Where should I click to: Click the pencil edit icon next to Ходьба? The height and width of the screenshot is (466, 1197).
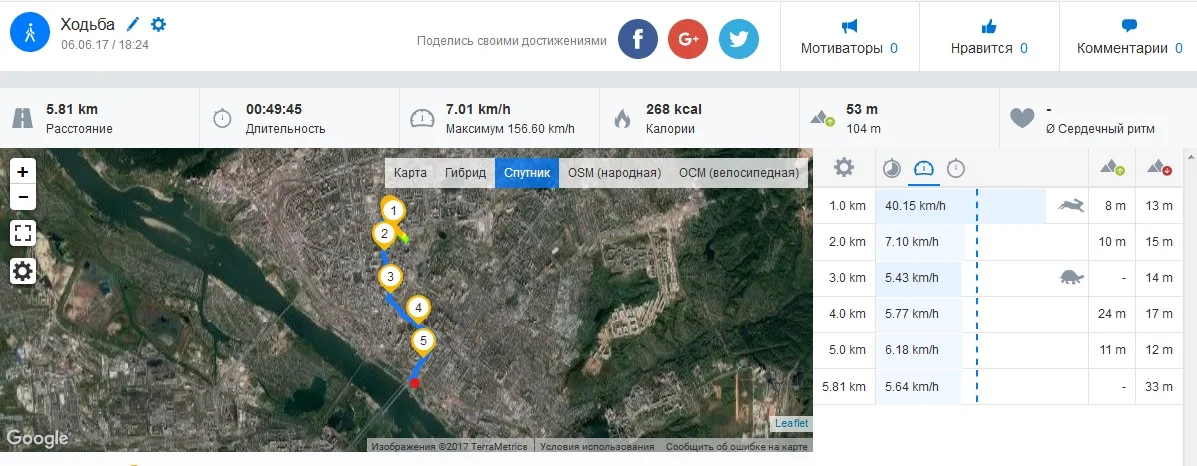tap(134, 24)
